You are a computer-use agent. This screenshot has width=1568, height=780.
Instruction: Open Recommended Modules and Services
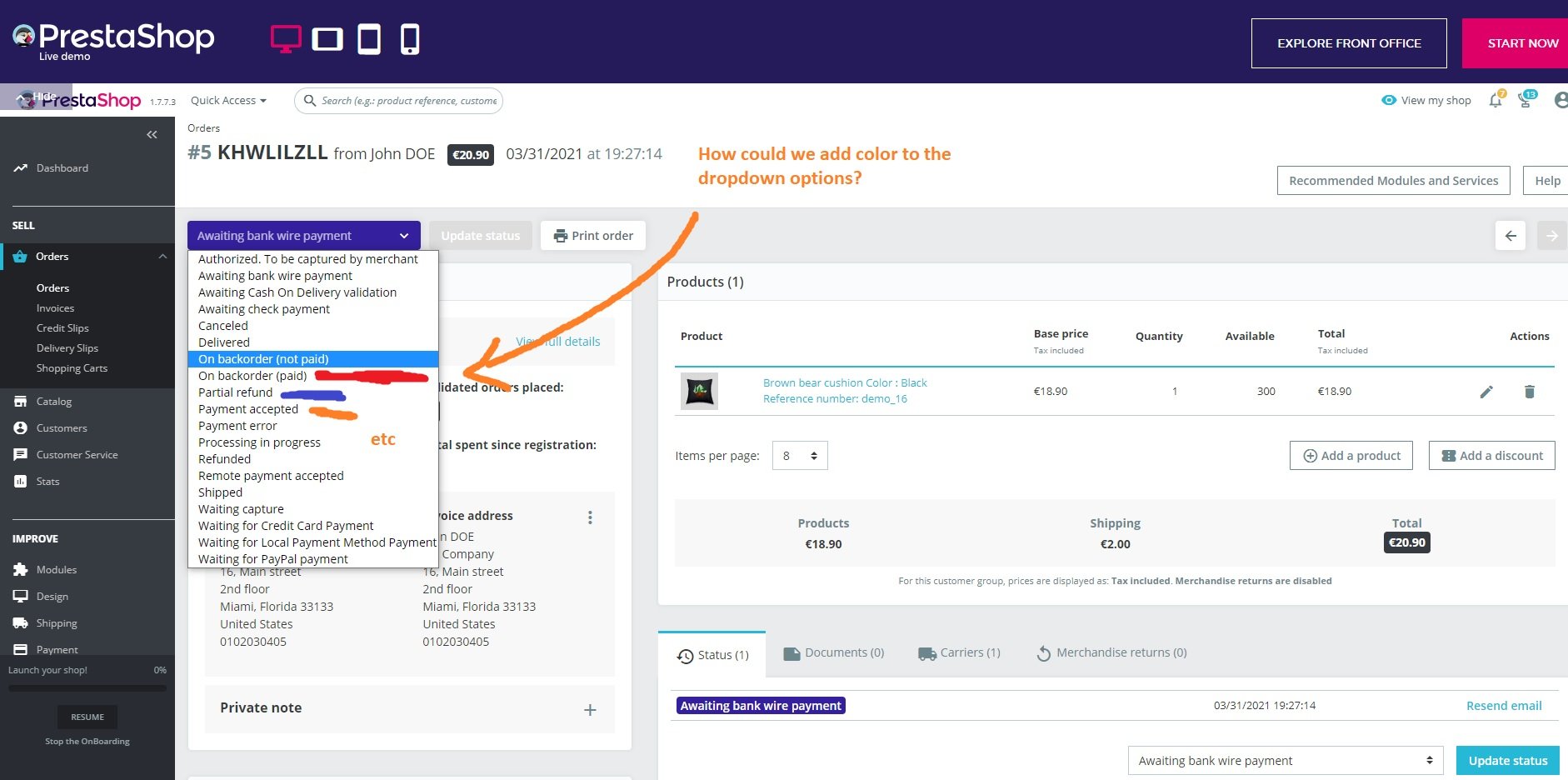(x=1394, y=181)
